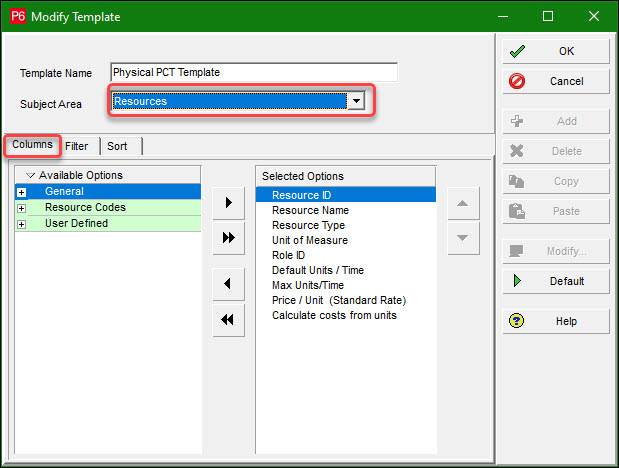The width and height of the screenshot is (619, 468).
Task: Close the Modify Template window
Action: click(x=594, y=16)
